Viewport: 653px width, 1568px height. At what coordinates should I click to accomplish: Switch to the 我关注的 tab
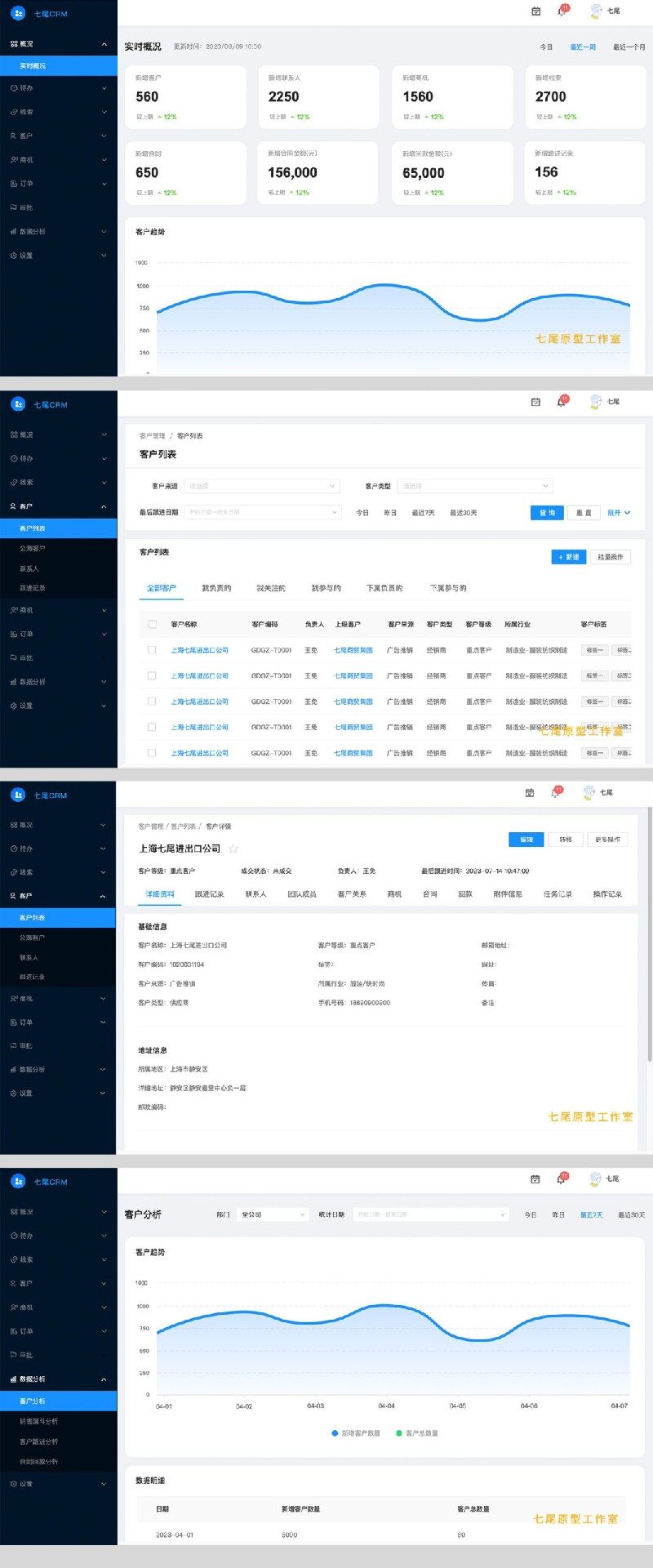[x=271, y=588]
